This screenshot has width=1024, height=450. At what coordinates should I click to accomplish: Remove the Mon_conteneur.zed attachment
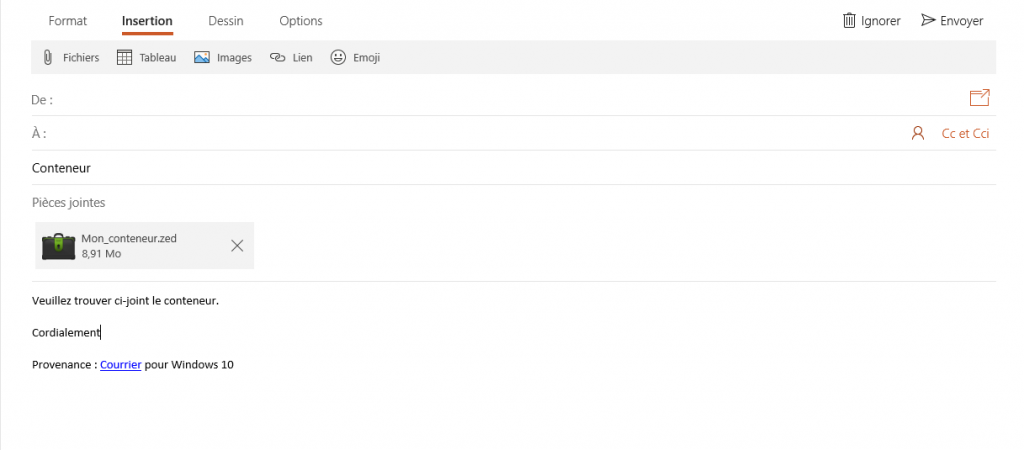point(237,246)
